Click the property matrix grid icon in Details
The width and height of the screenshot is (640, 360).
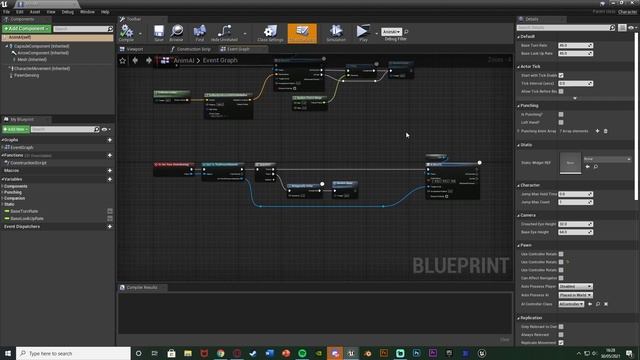tap(622, 28)
